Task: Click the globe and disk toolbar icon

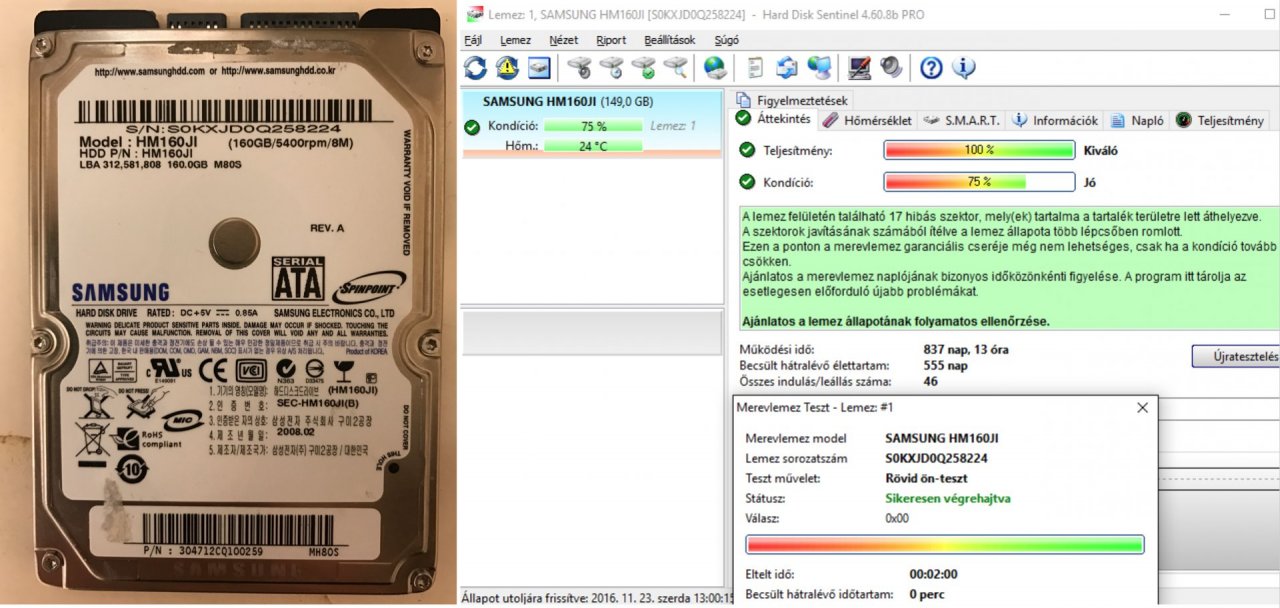Action: (715, 68)
